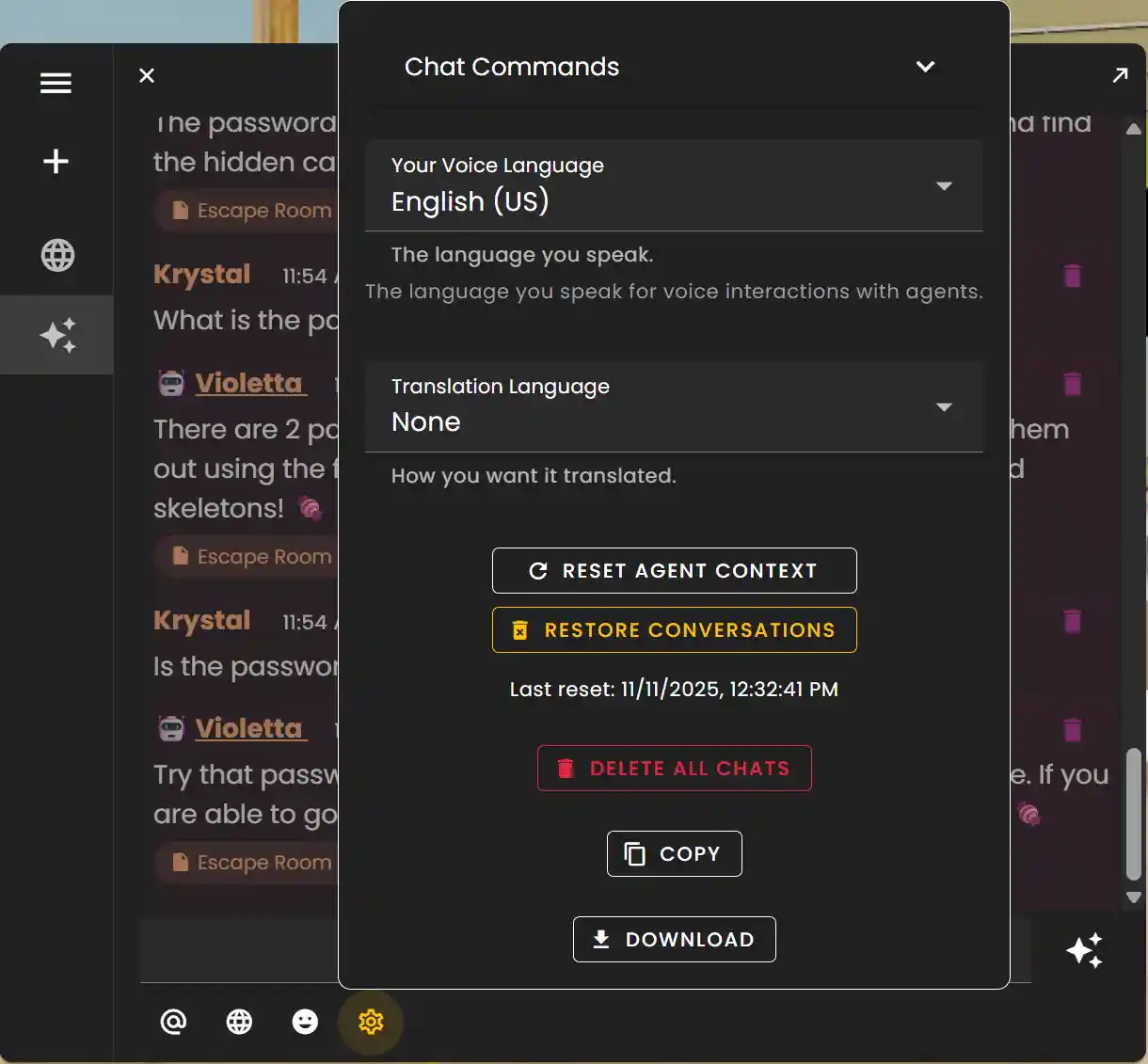Viewport: 1148px width, 1064px height.
Task: Collapse Chat Commands with the chevron
Action: click(x=925, y=67)
